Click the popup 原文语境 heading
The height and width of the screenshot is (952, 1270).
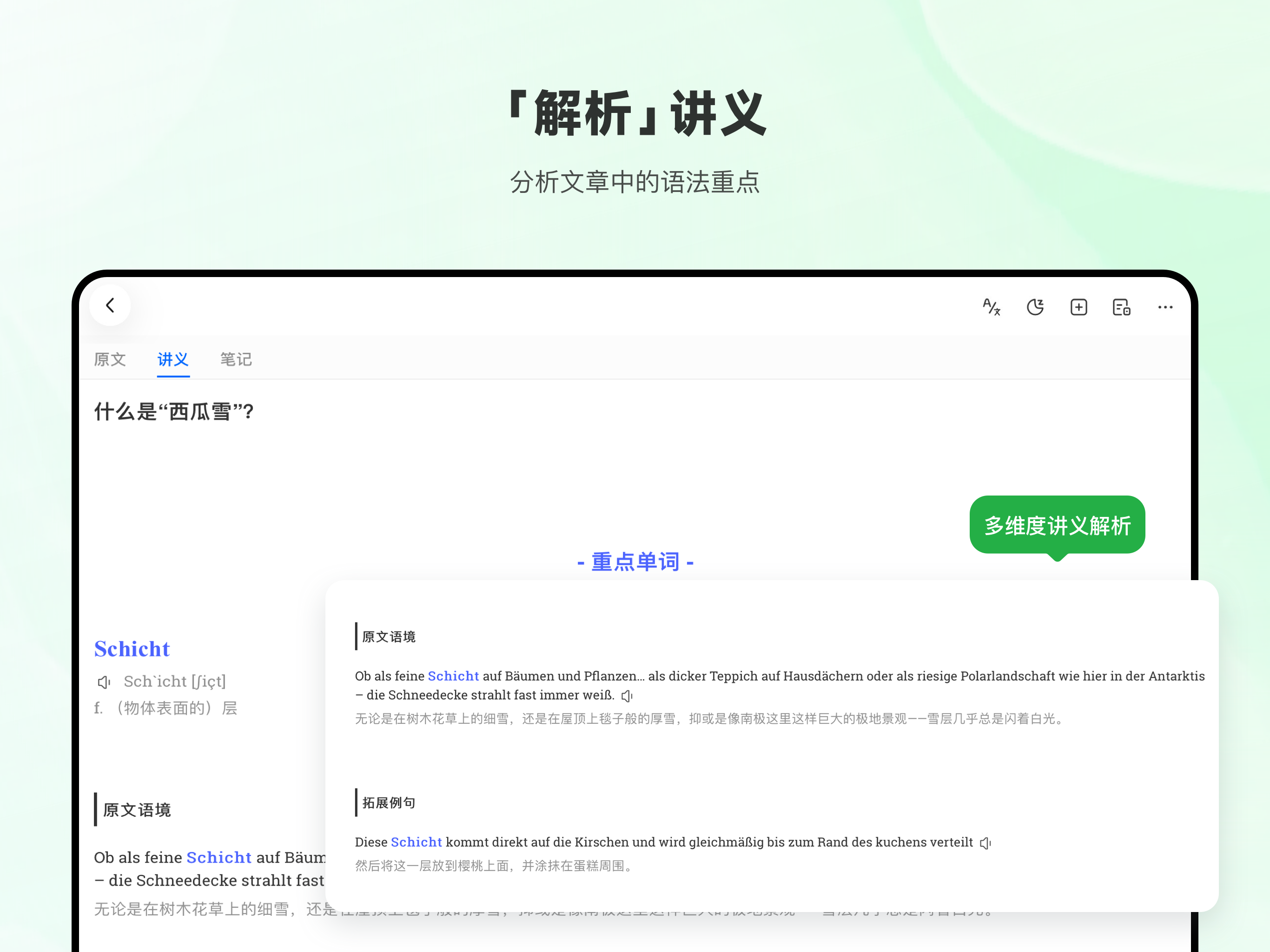[x=389, y=637]
